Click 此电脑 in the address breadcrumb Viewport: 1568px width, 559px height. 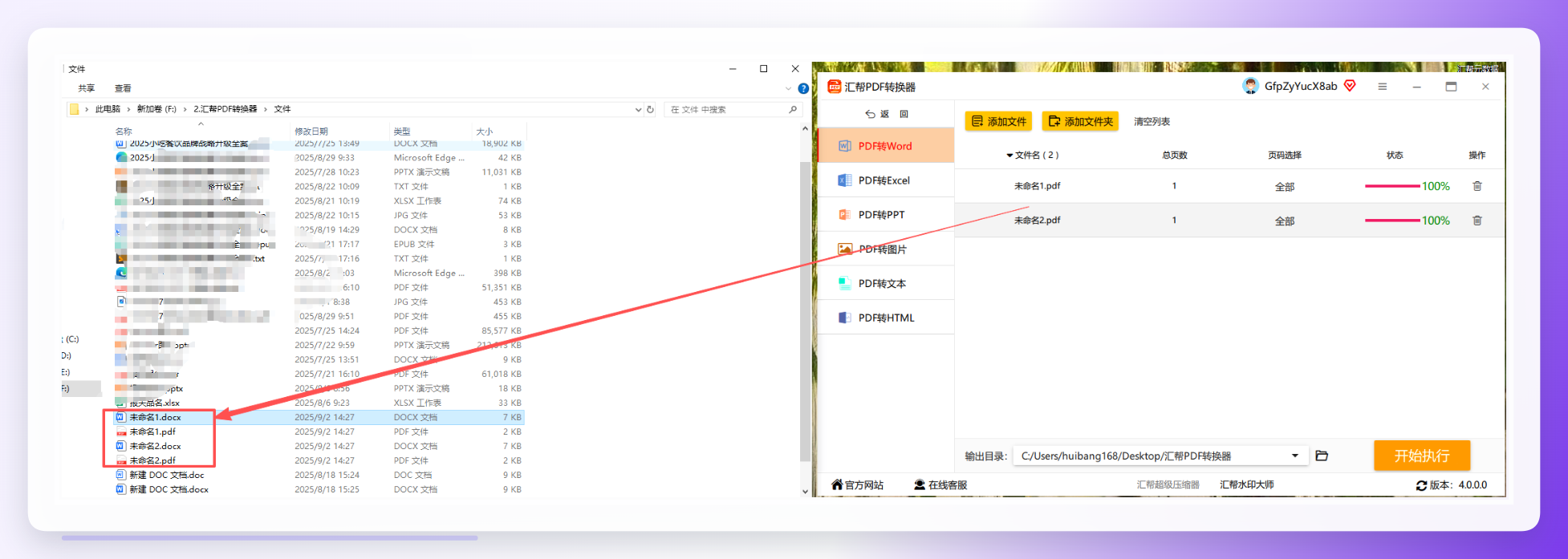coord(108,109)
